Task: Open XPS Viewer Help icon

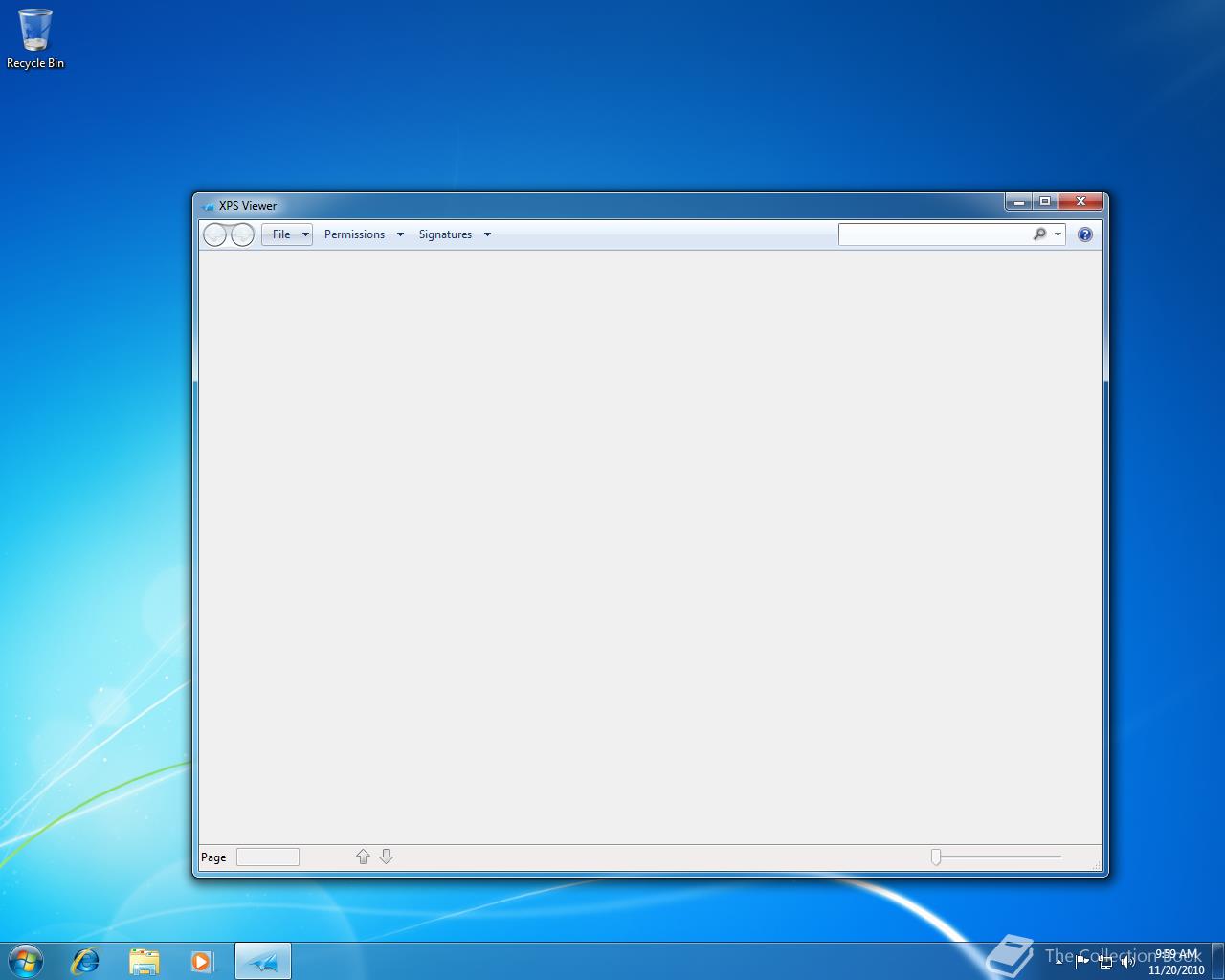Action: pos(1085,234)
